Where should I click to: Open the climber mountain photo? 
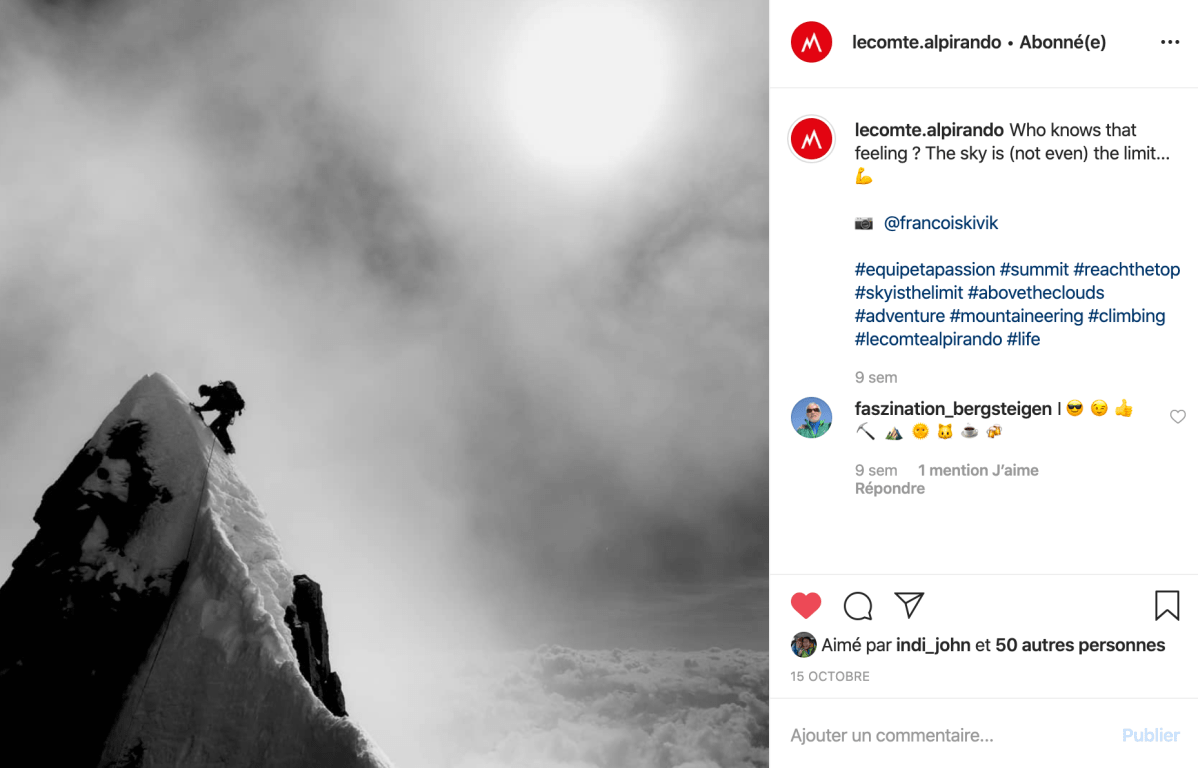(384, 384)
